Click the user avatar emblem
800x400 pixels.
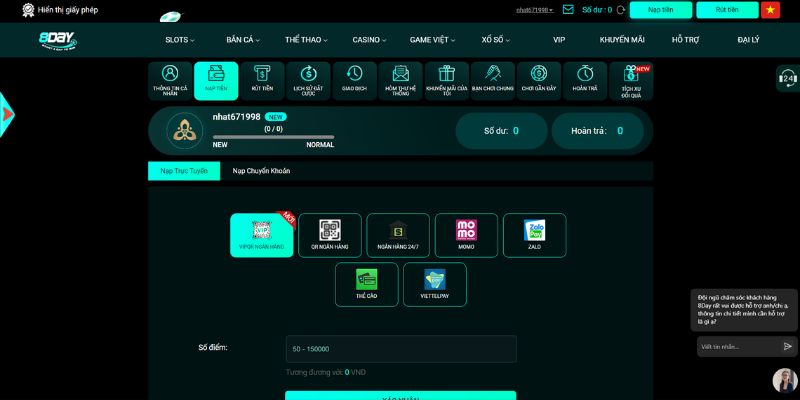point(185,131)
